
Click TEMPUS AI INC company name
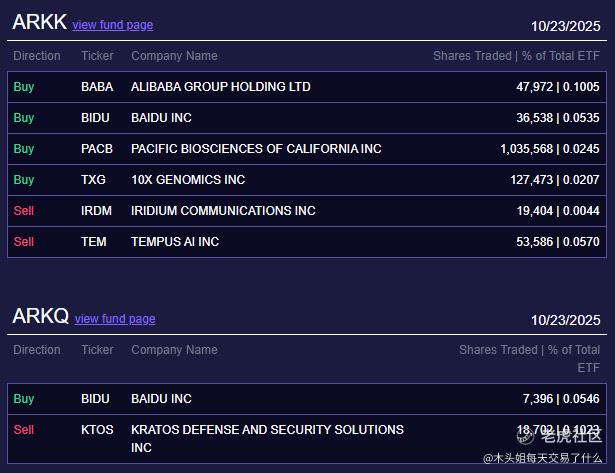175,242
